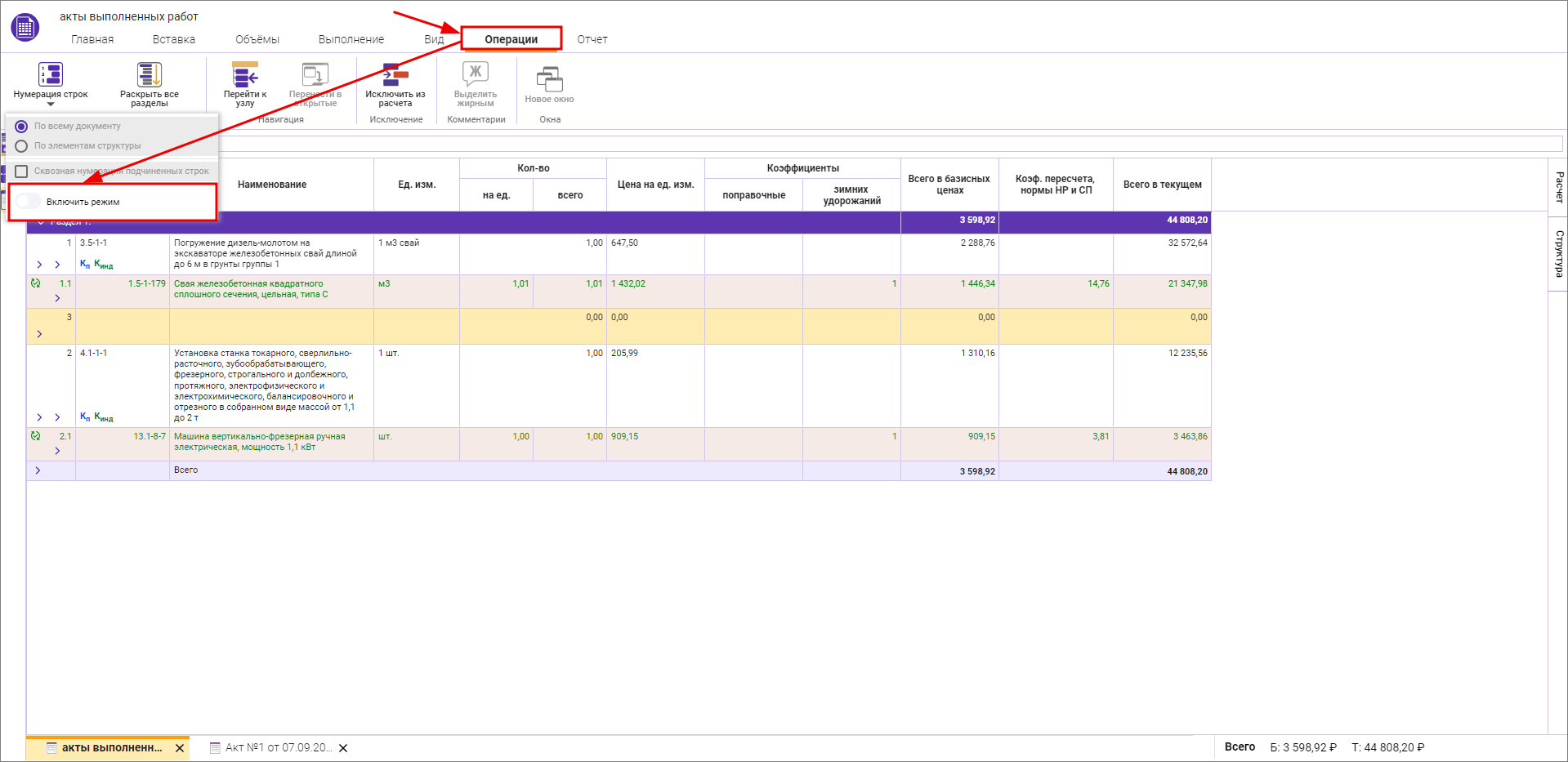Viewport: 1568px width, 762px height.
Task: Expand the empty yellow row 3 chevron
Action: click(39, 334)
